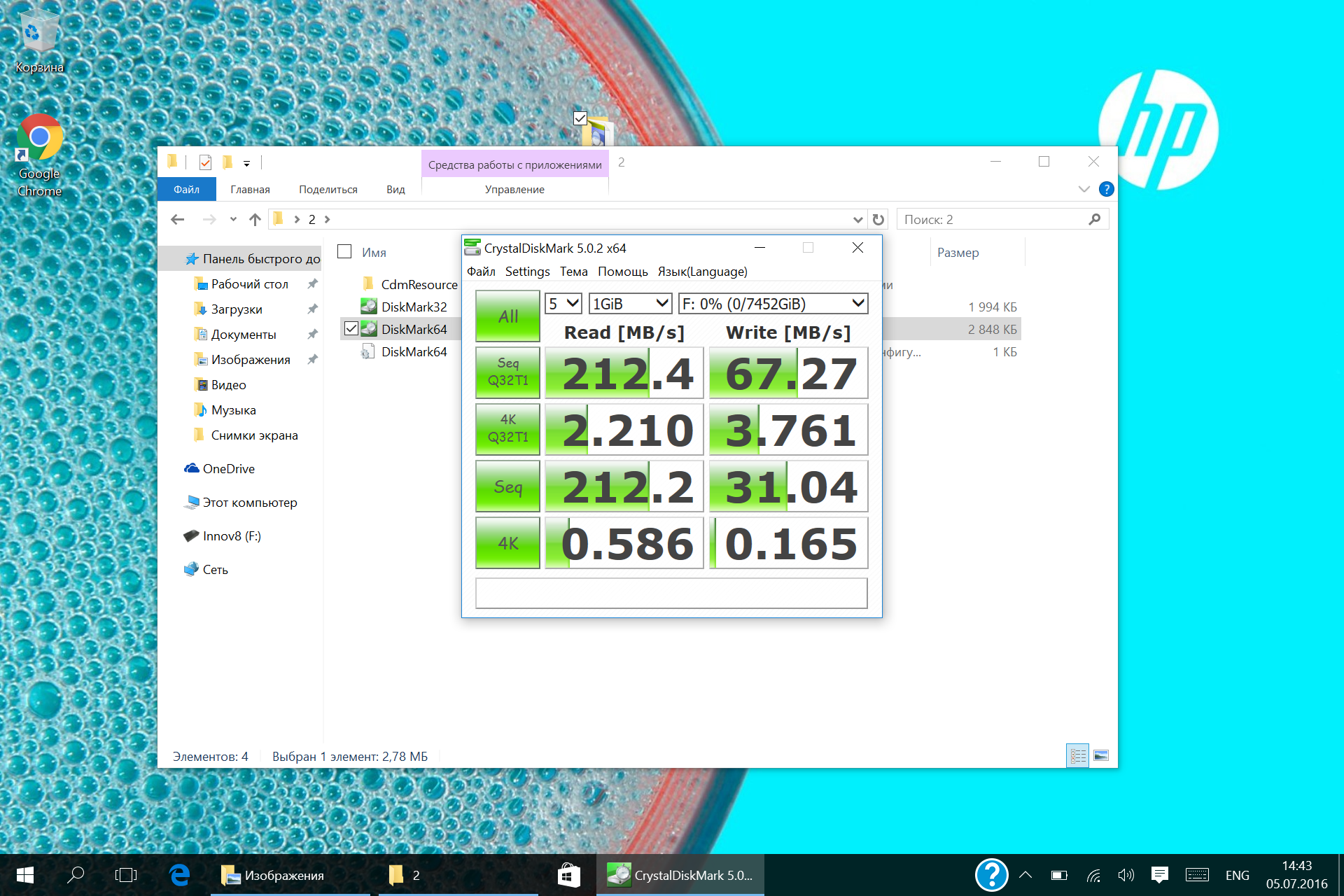Open the recent locations arrow in Explorer
The image size is (1344, 896).
233,220
